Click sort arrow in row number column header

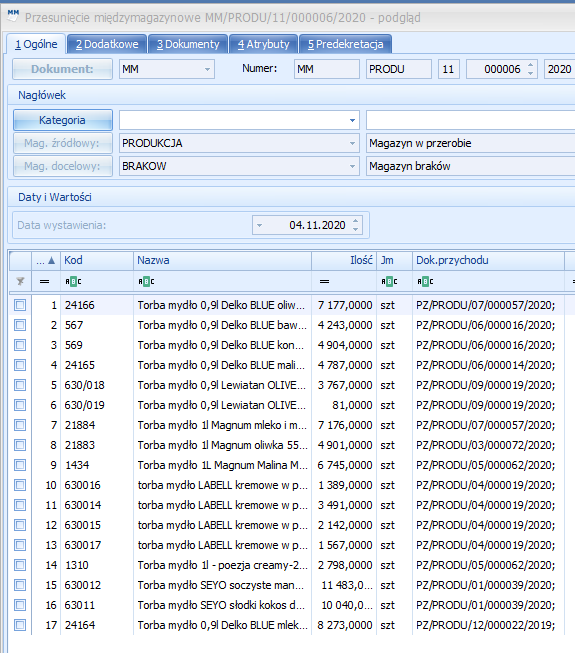pos(51,260)
